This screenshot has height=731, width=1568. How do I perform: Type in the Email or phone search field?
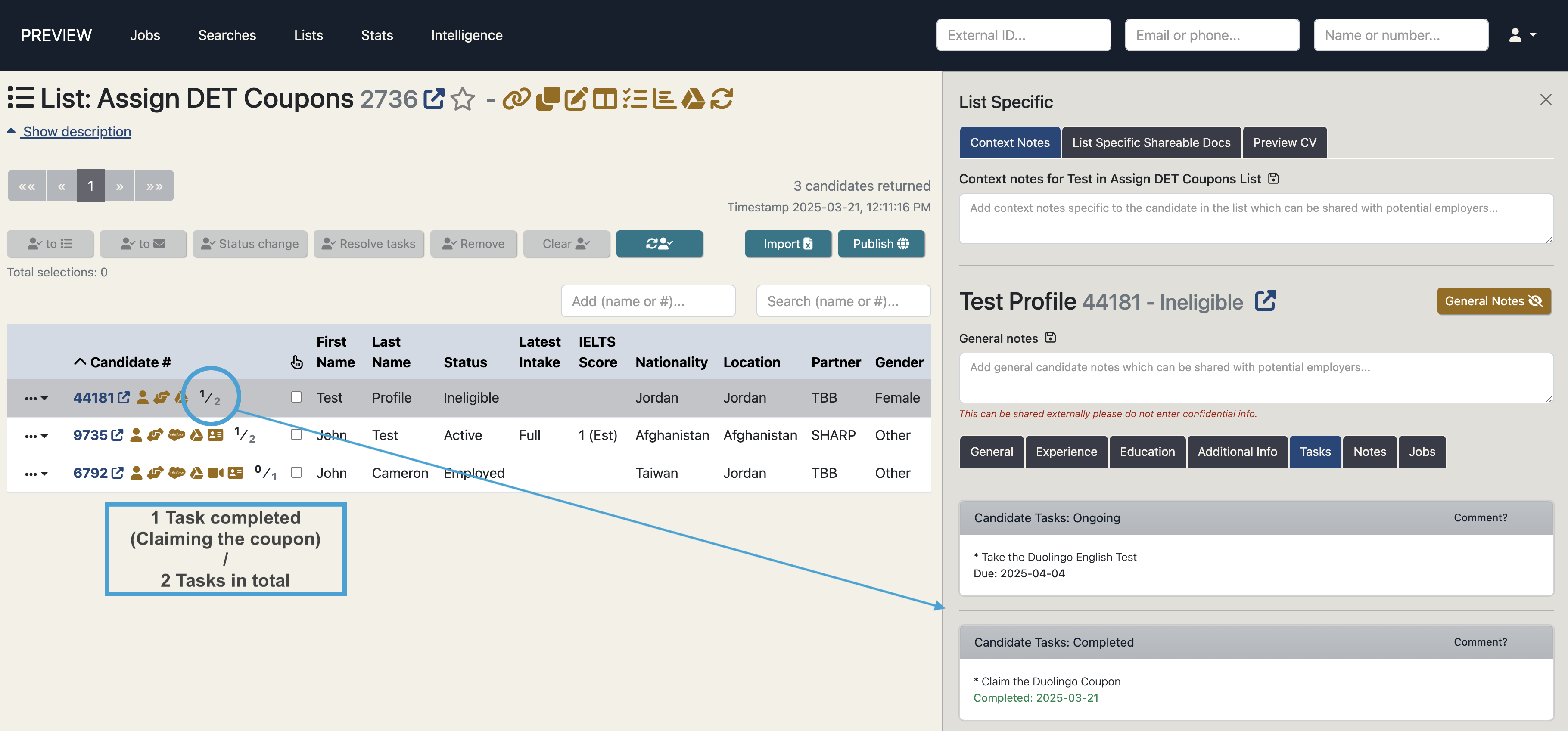tap(1211, 35)
